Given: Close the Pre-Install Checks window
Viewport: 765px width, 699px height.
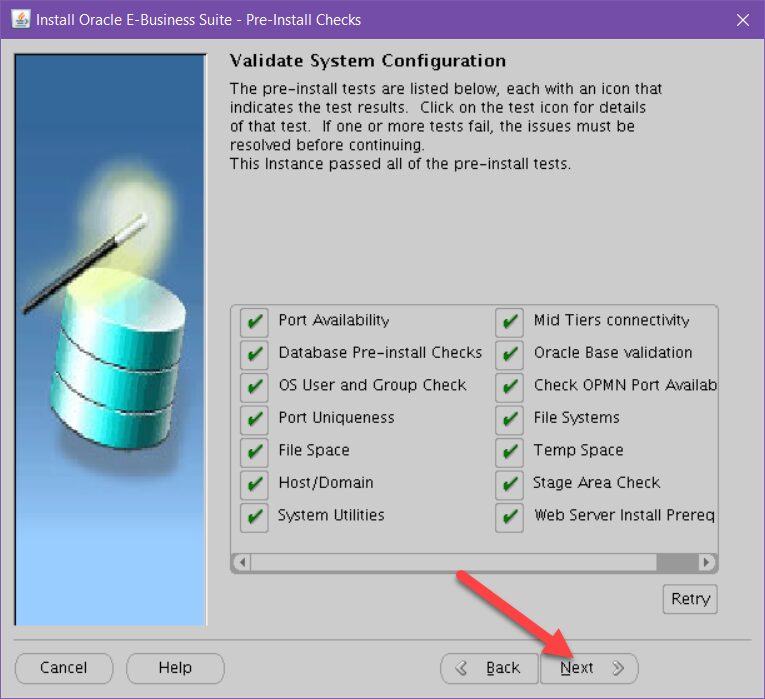Looking at the screenshot, I should coord(743,20).
